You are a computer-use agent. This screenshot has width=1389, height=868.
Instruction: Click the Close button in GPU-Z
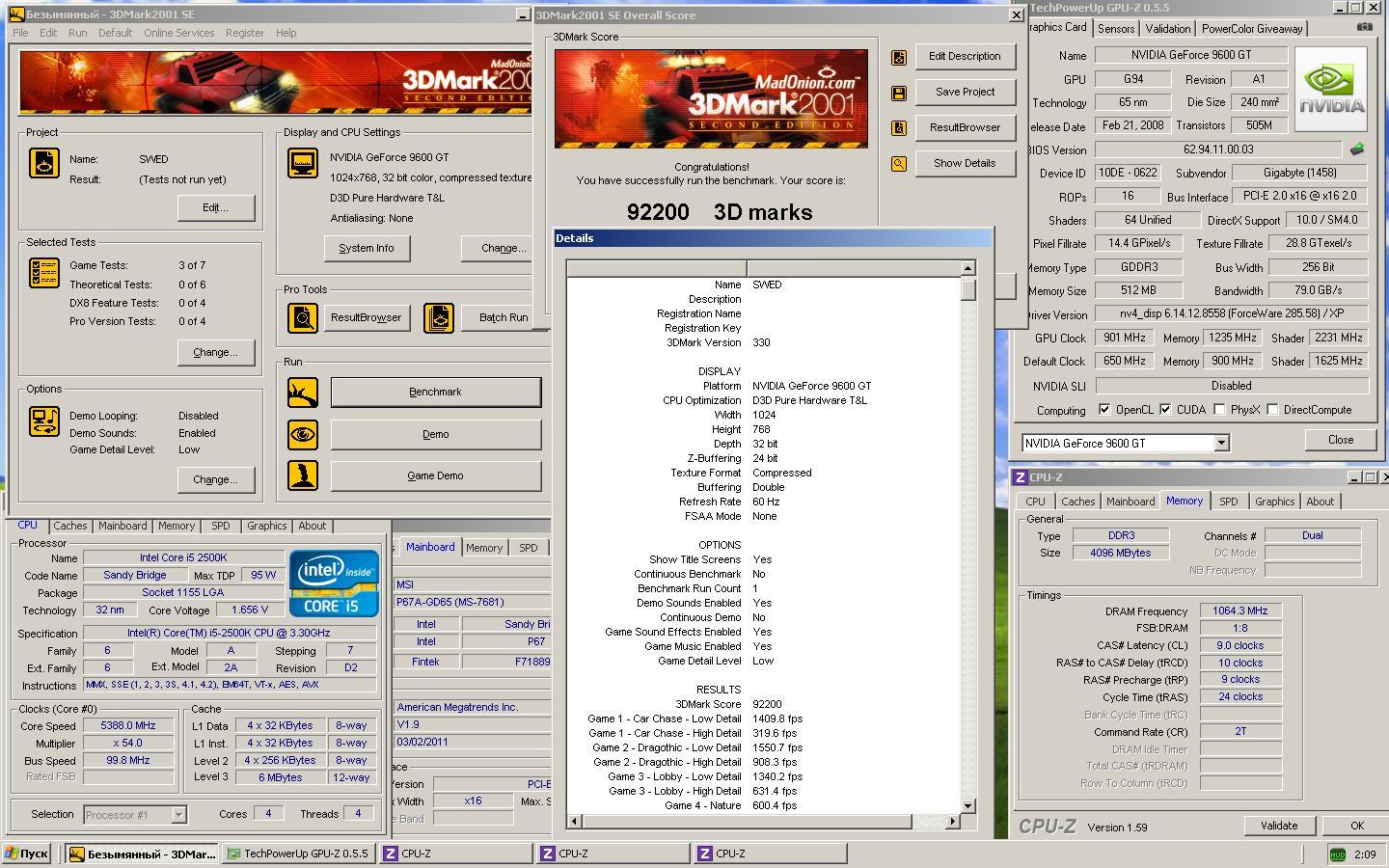[1341, 440]
